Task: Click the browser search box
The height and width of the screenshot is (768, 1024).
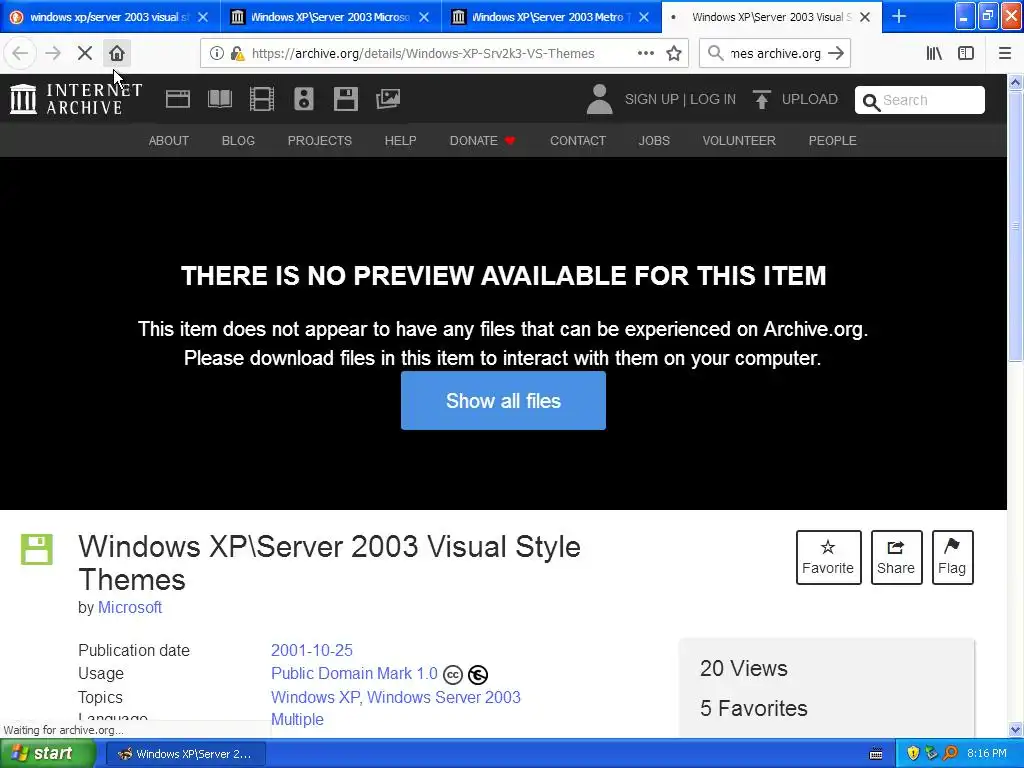Action: (775, 54)
